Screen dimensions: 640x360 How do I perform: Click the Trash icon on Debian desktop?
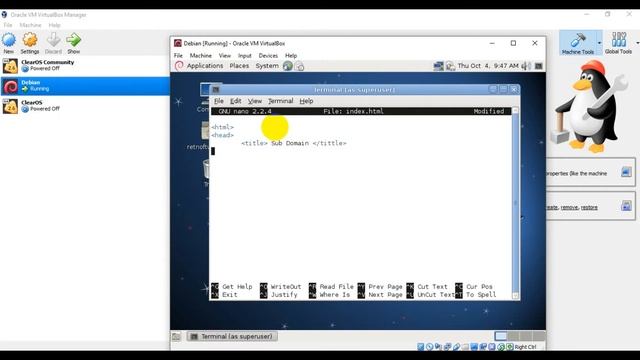click(x=206, y=169)
